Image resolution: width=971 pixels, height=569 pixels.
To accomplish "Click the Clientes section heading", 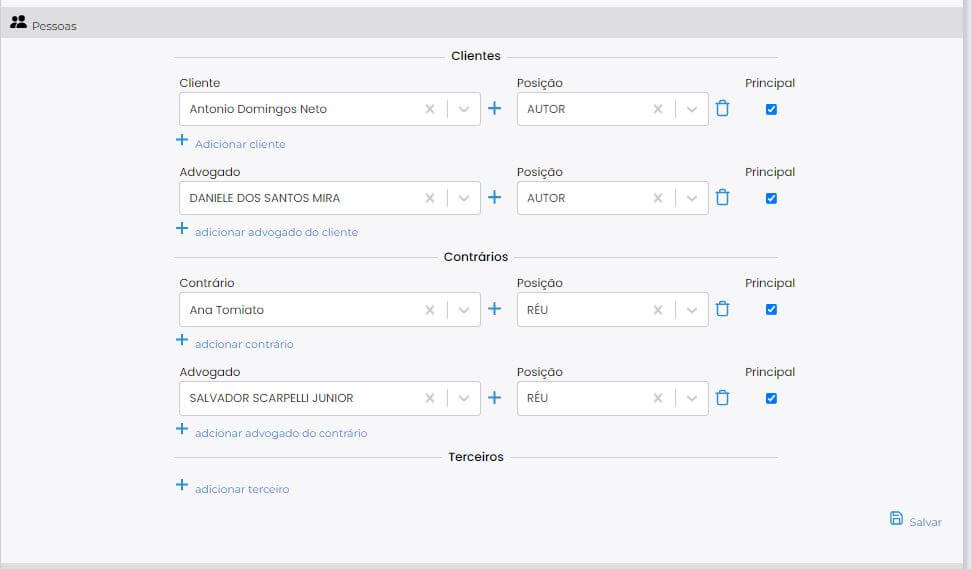I will coord(476,56).
